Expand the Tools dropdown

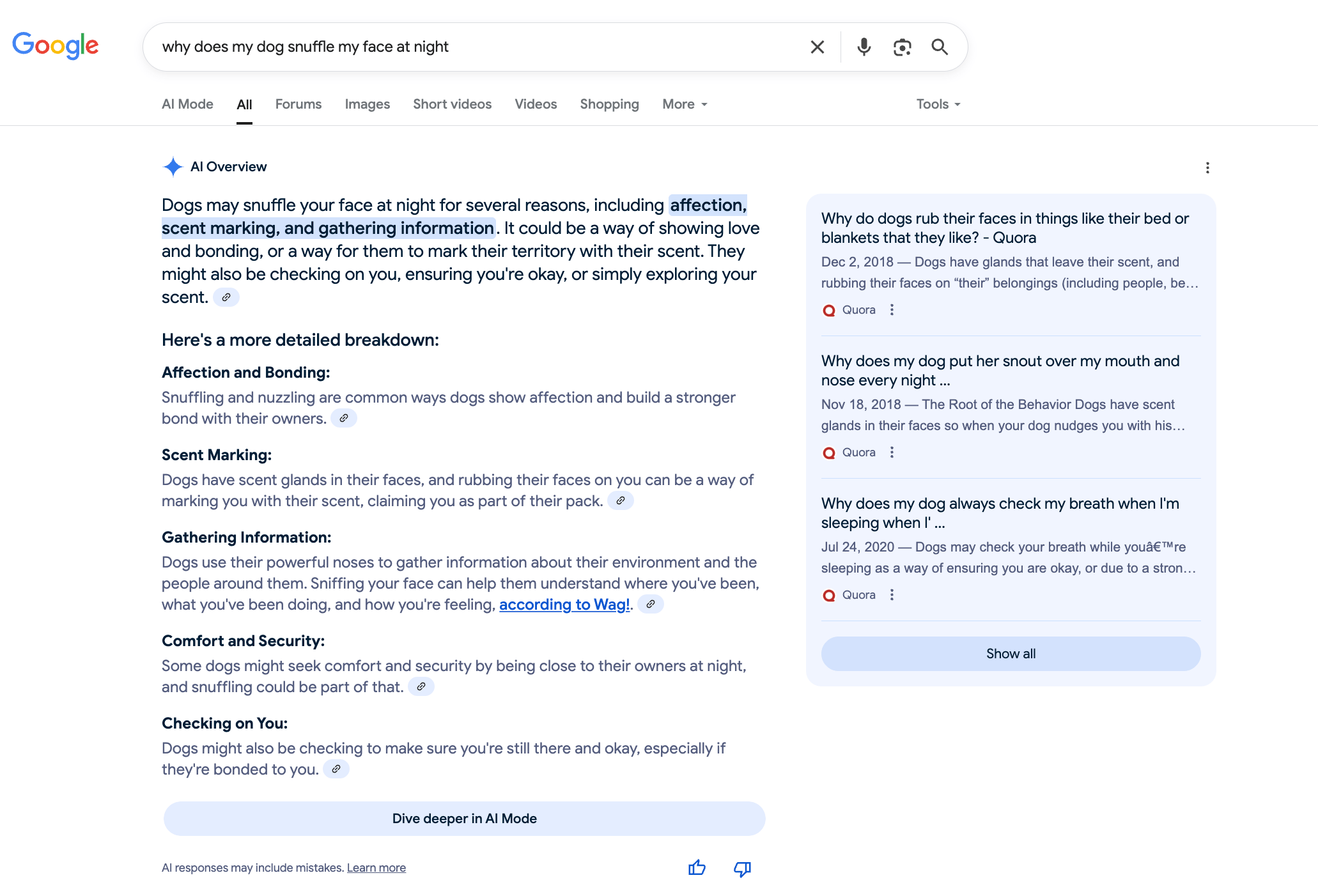pyautogui.click(x=938, y=104)
